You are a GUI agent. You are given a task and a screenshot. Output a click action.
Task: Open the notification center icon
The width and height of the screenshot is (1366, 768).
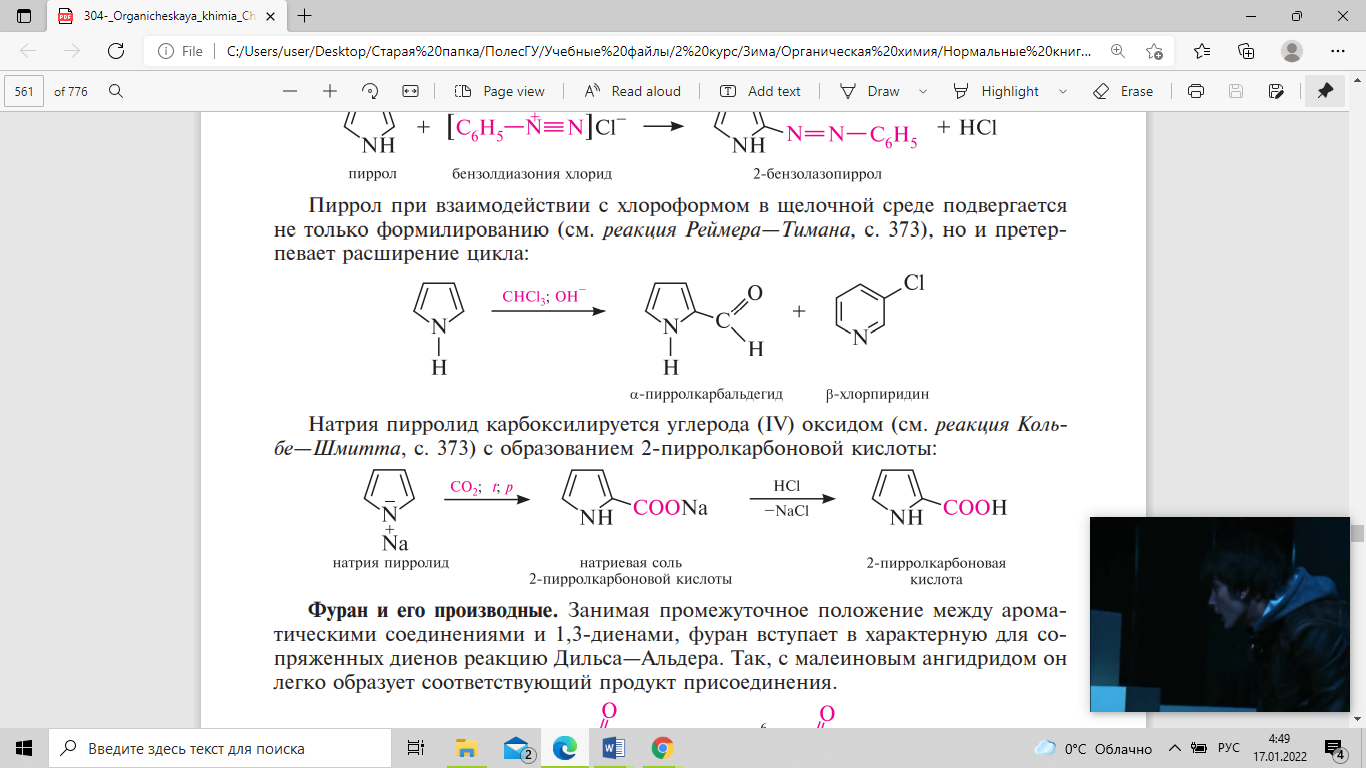click(x=1335, y=748)
